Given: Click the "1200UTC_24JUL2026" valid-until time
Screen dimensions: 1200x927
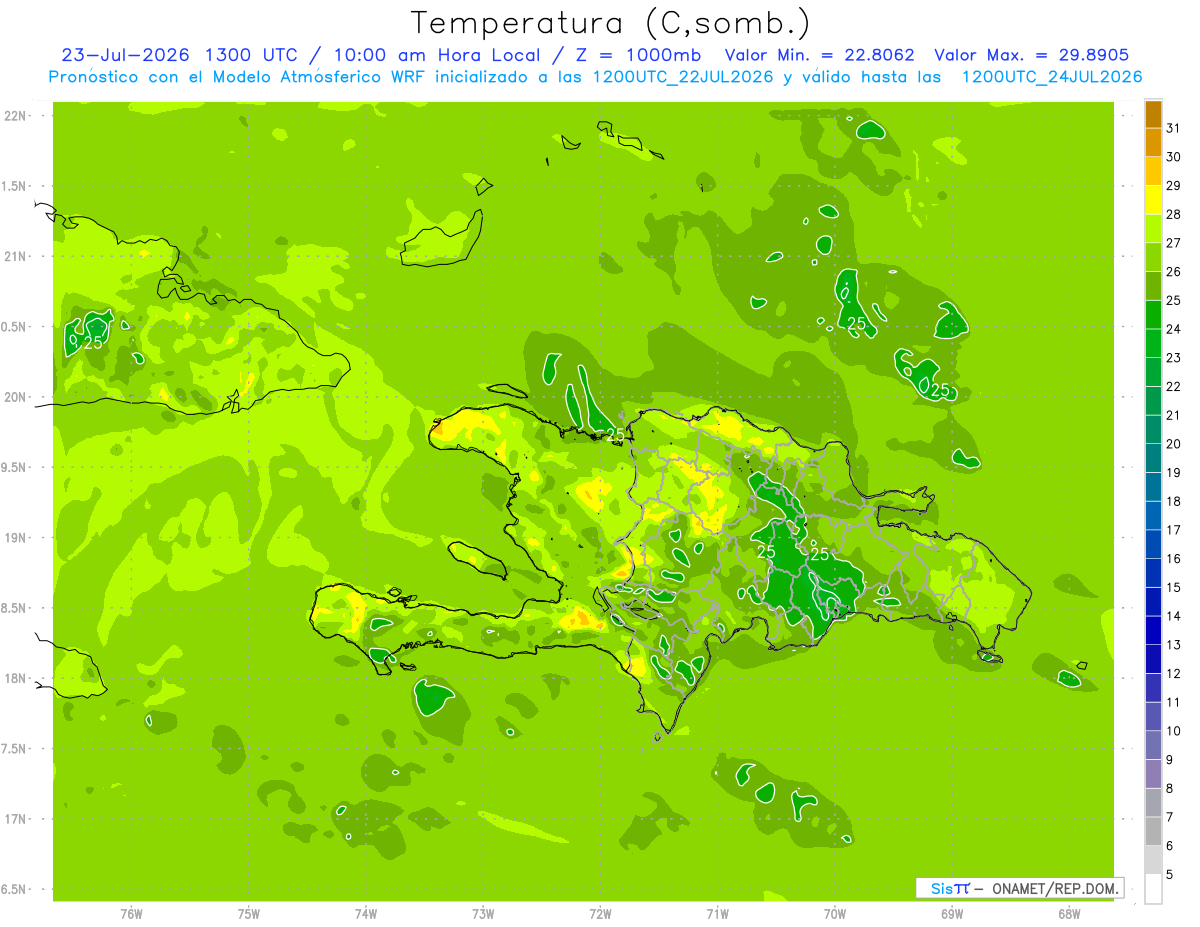Looking at the screenshot, I should click(x=1052, y=77).
